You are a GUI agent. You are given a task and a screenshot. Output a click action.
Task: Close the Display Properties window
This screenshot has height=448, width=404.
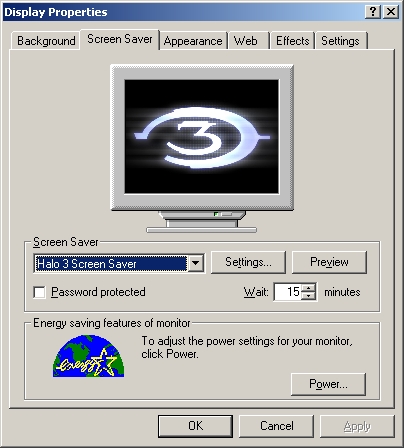coord(391,12)
